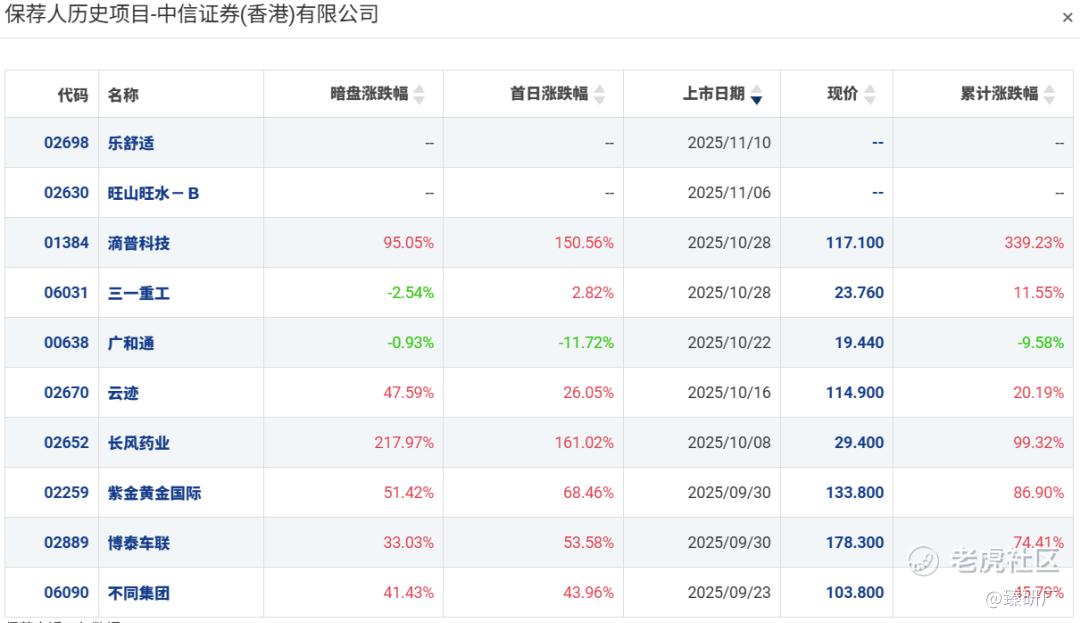Open stock 长风药业
This screenshot has width=1080, height=623.
tap(138, 443)
